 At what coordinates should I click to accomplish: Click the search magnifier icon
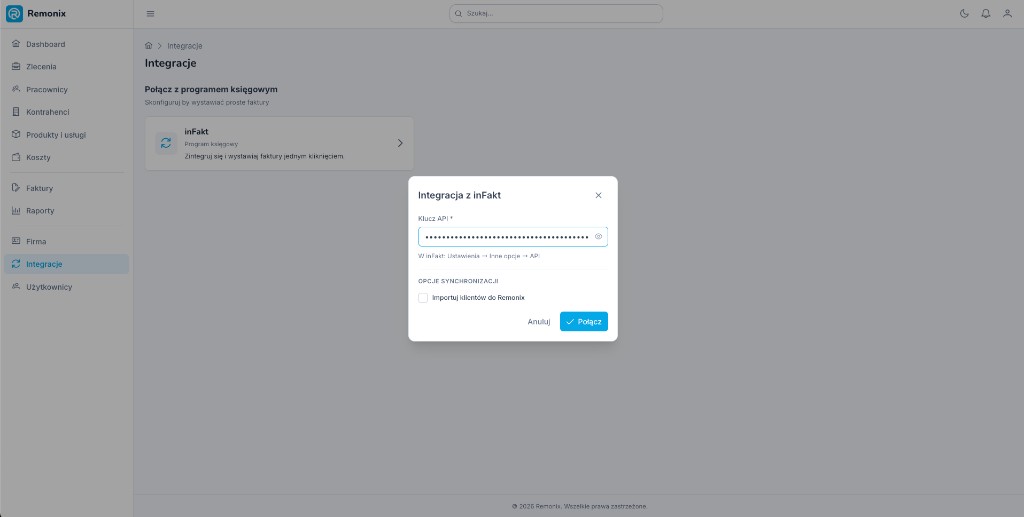(x=458, y=14)
